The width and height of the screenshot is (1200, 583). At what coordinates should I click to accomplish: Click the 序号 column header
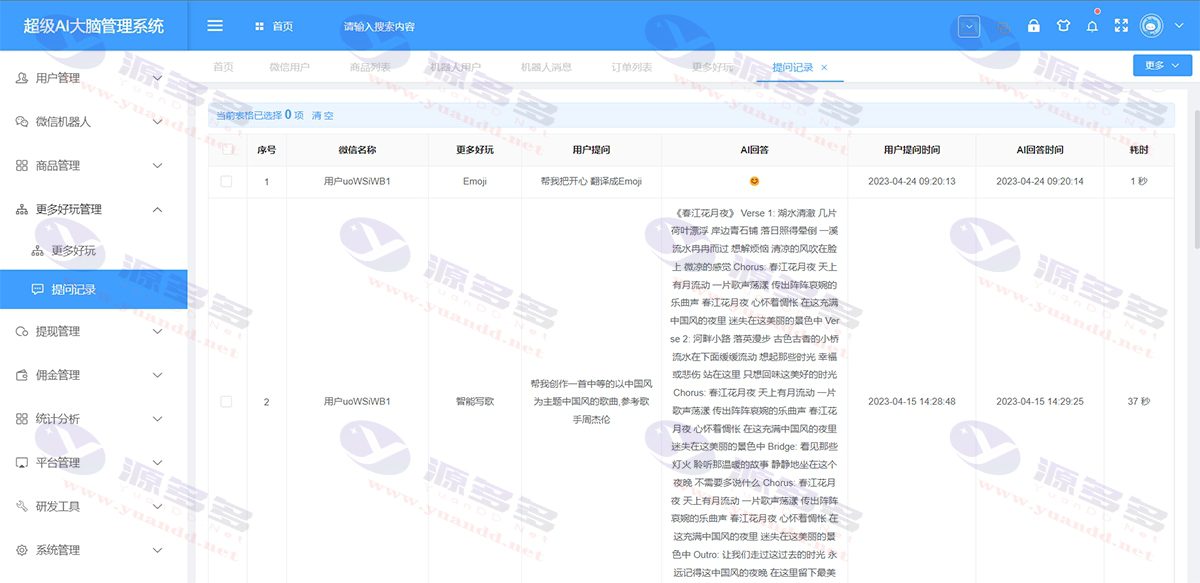266,150
